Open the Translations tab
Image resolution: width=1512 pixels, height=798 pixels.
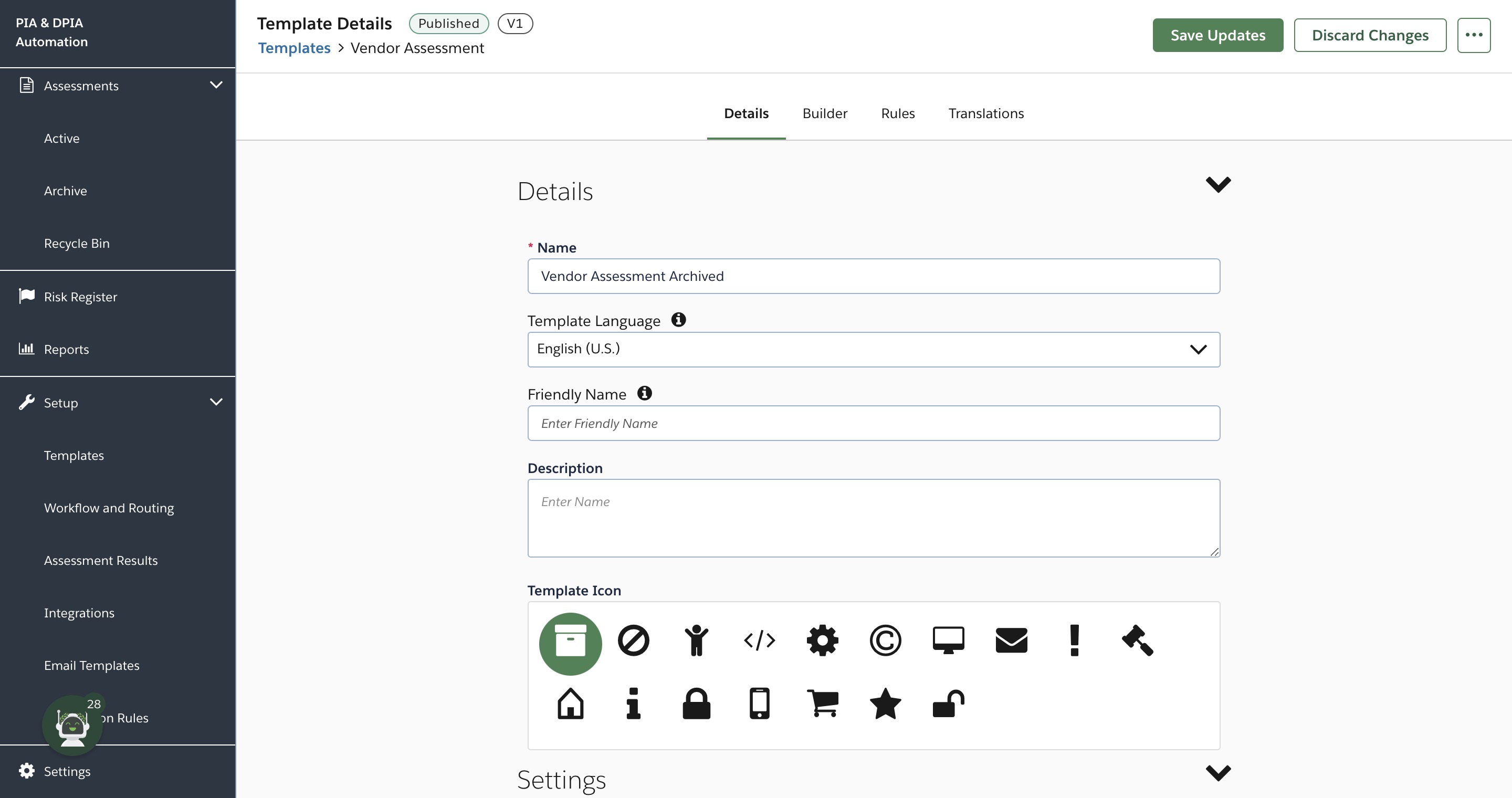[x=985, y=113]
